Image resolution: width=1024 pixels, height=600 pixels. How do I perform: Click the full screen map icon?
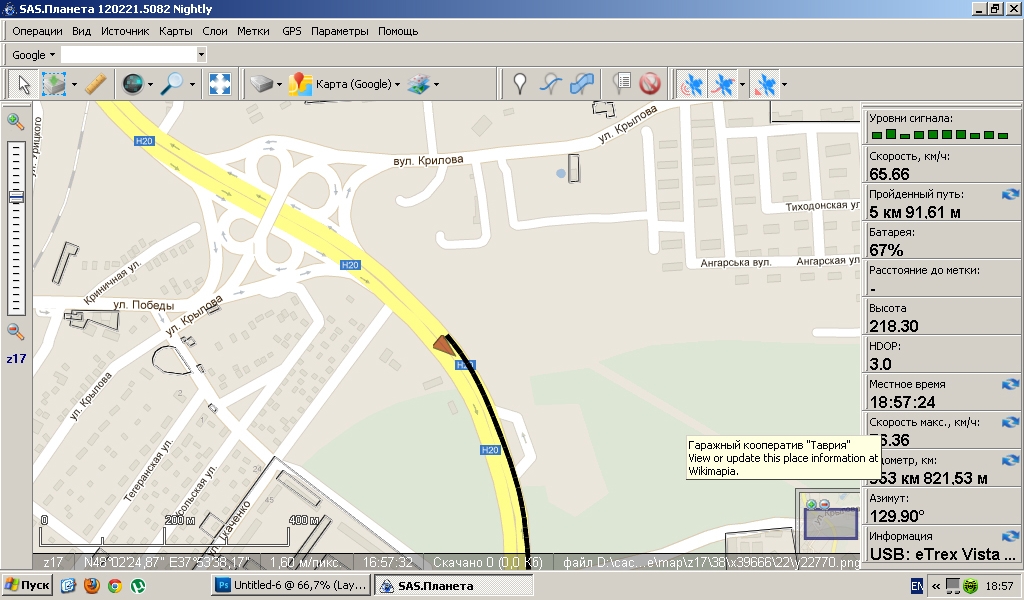(219, 84)
